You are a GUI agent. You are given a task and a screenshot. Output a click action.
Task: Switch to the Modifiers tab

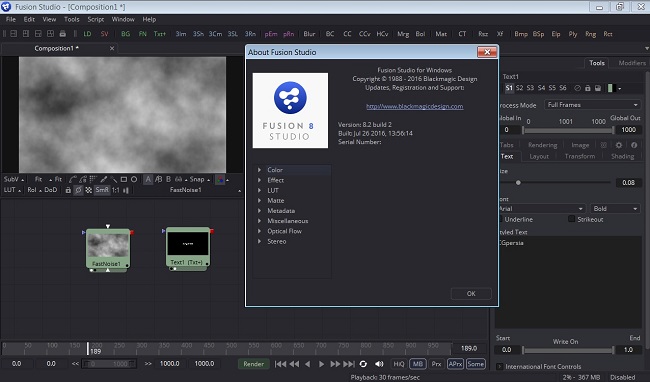click(x=632, y=63)
